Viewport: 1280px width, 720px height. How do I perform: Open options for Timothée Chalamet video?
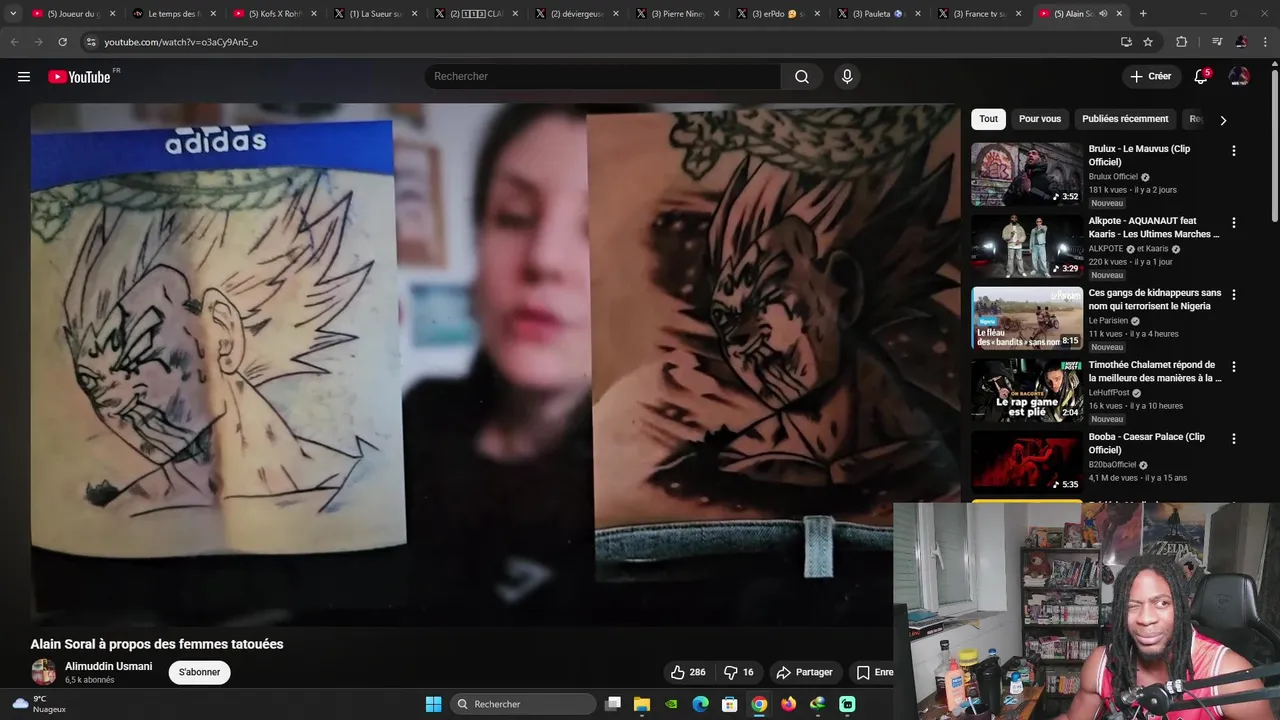coord(1233,367)
